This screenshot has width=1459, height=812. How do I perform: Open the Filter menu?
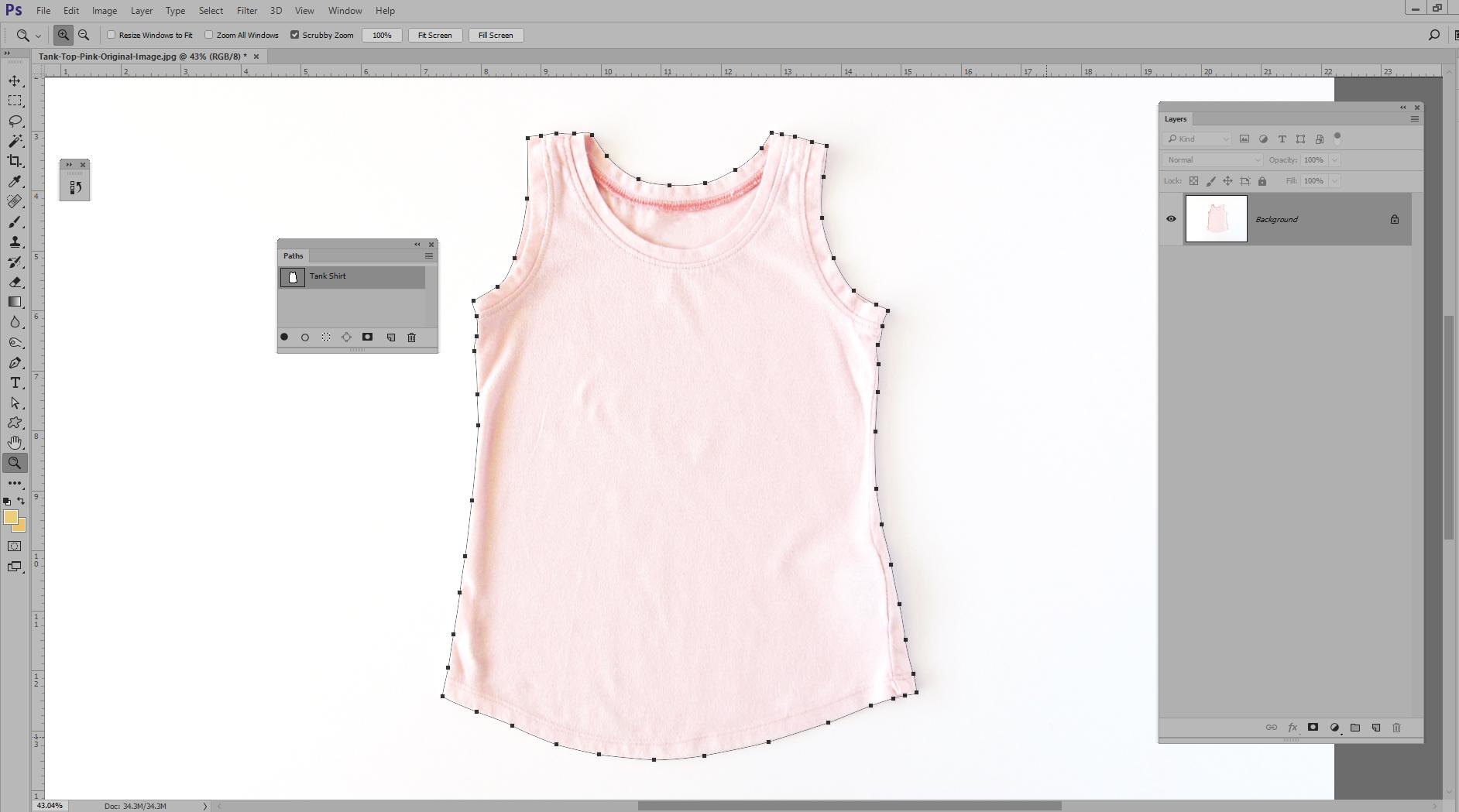pos(246,10)
